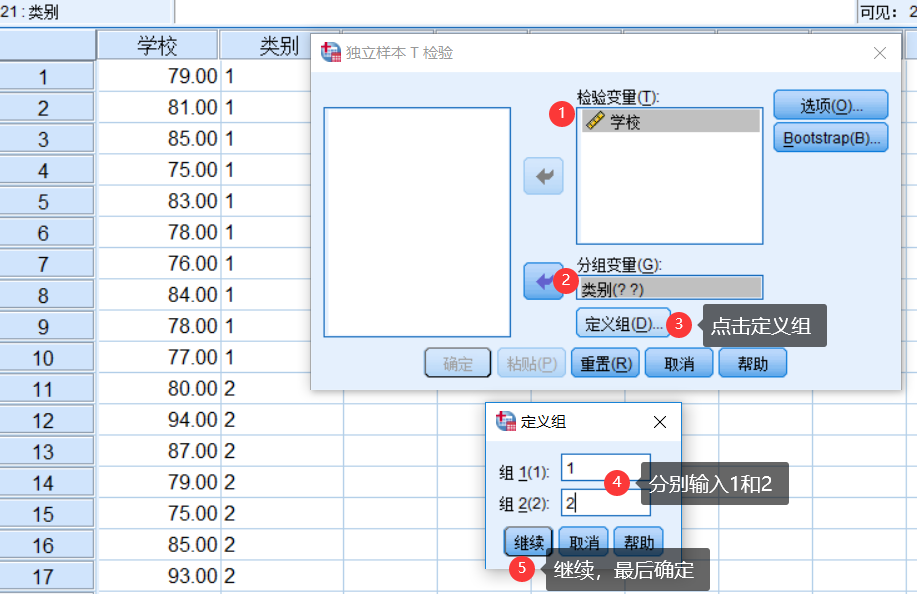
Task: Click 帮助 in T-test dialog
Action: [753, 363]
